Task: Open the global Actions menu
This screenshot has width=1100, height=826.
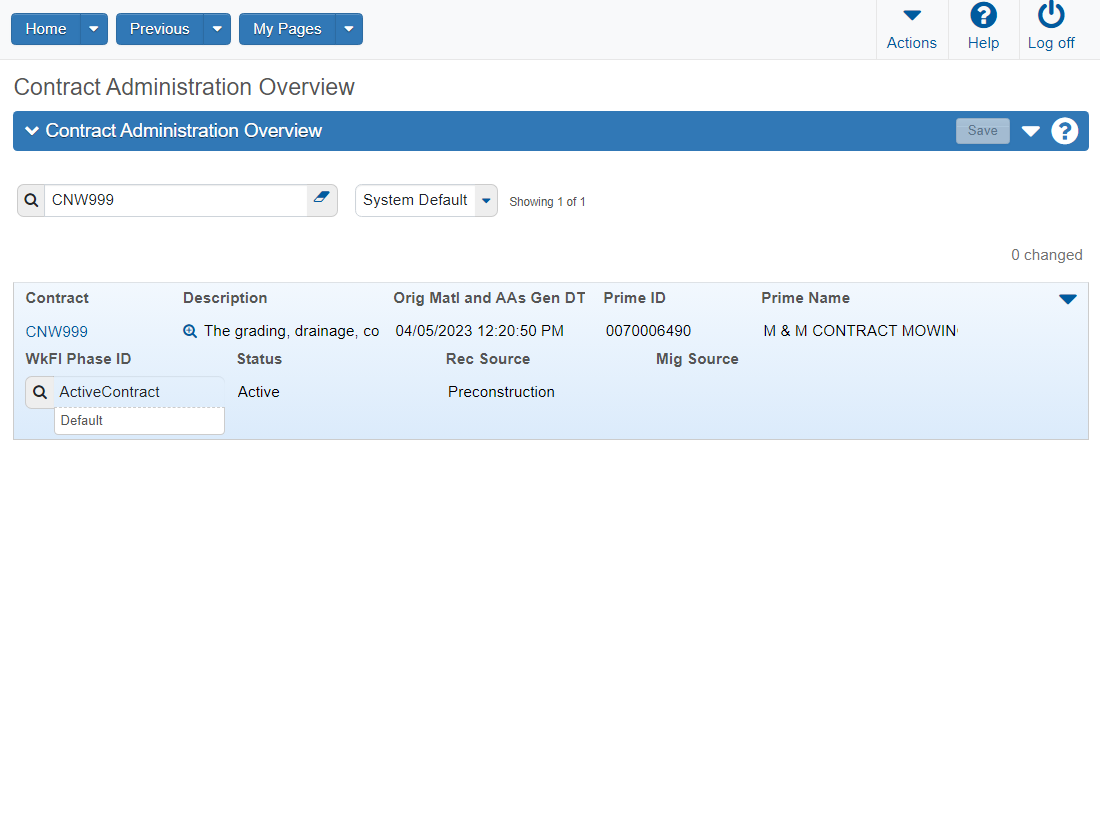Action: (911, 28)
